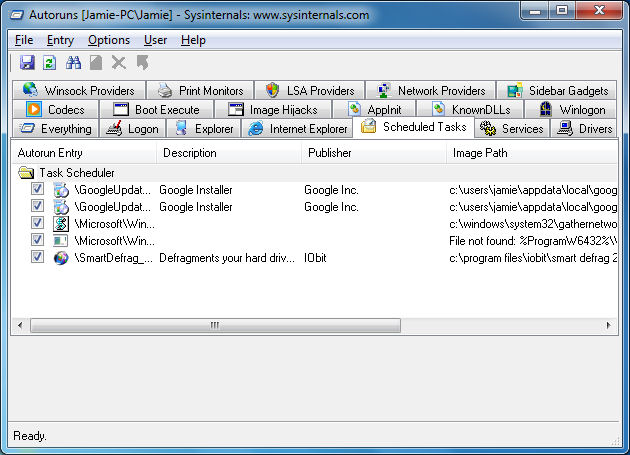Open the Options menu
Viewport: 630px width, 455px height.
pyautogui.click(x=109, y=40)
